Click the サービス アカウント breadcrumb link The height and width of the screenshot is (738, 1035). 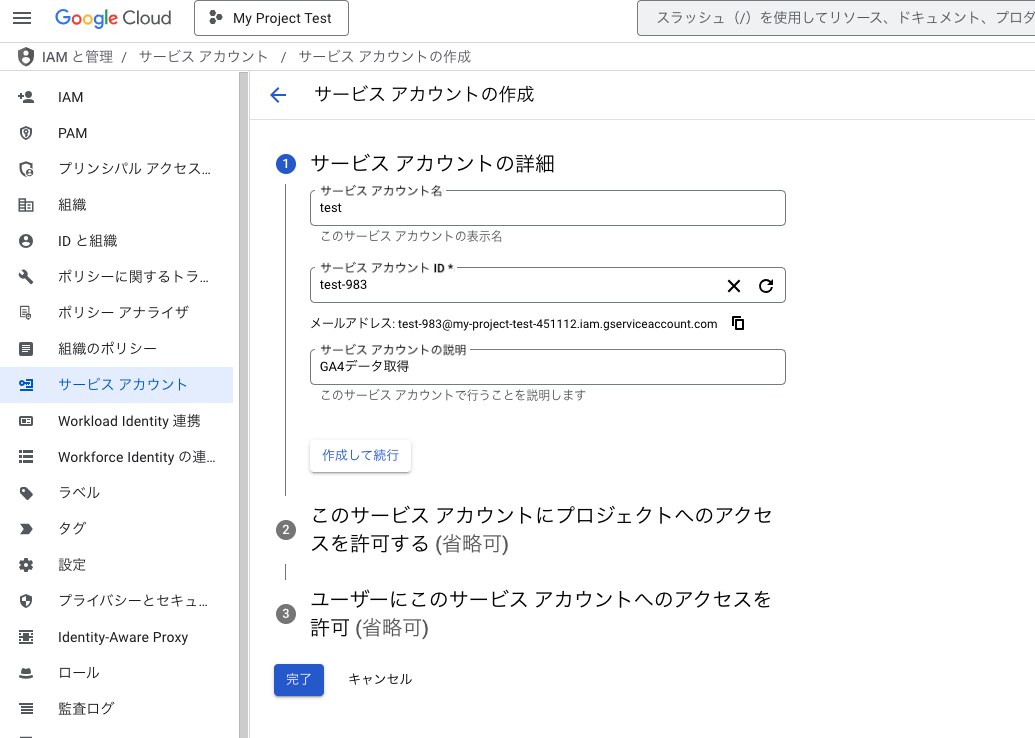pyautogui.click(x=204, y=57)
